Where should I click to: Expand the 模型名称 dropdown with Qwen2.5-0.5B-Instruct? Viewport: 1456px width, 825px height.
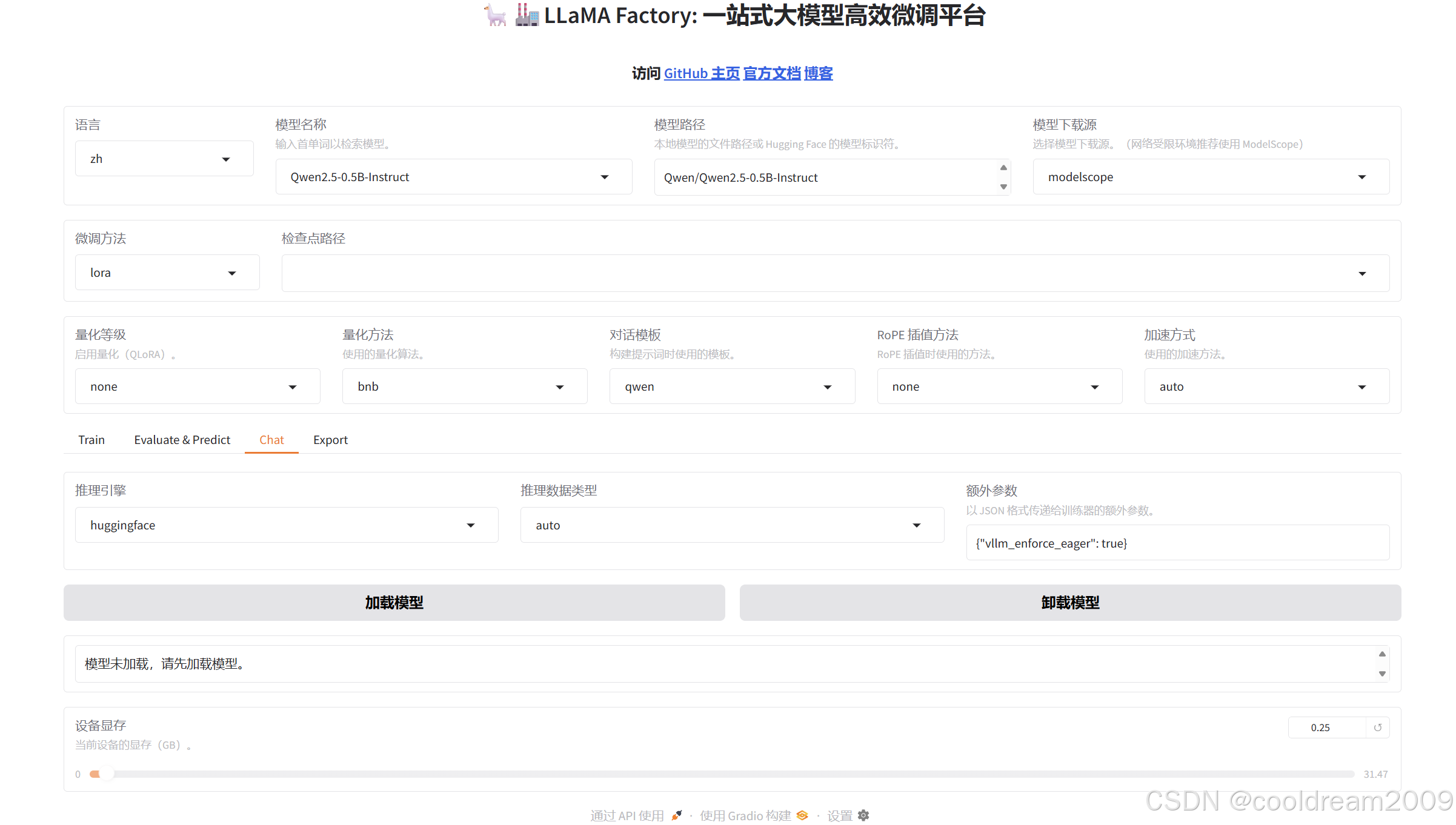[454, 177]
